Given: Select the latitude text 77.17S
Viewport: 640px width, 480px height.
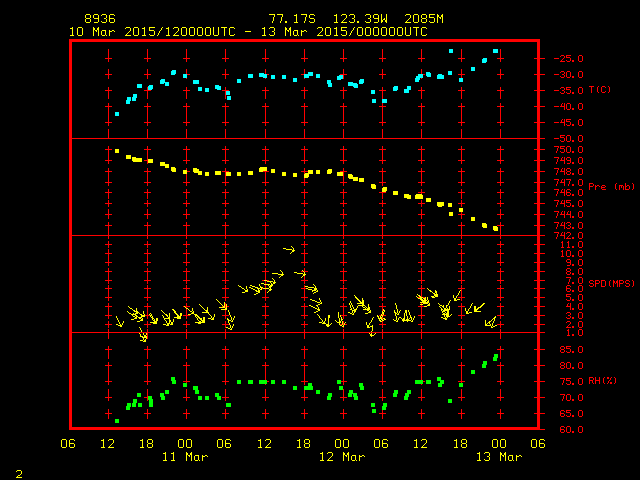Looking at the screenshot, I should pyautogui.click(x=292, y=19).
